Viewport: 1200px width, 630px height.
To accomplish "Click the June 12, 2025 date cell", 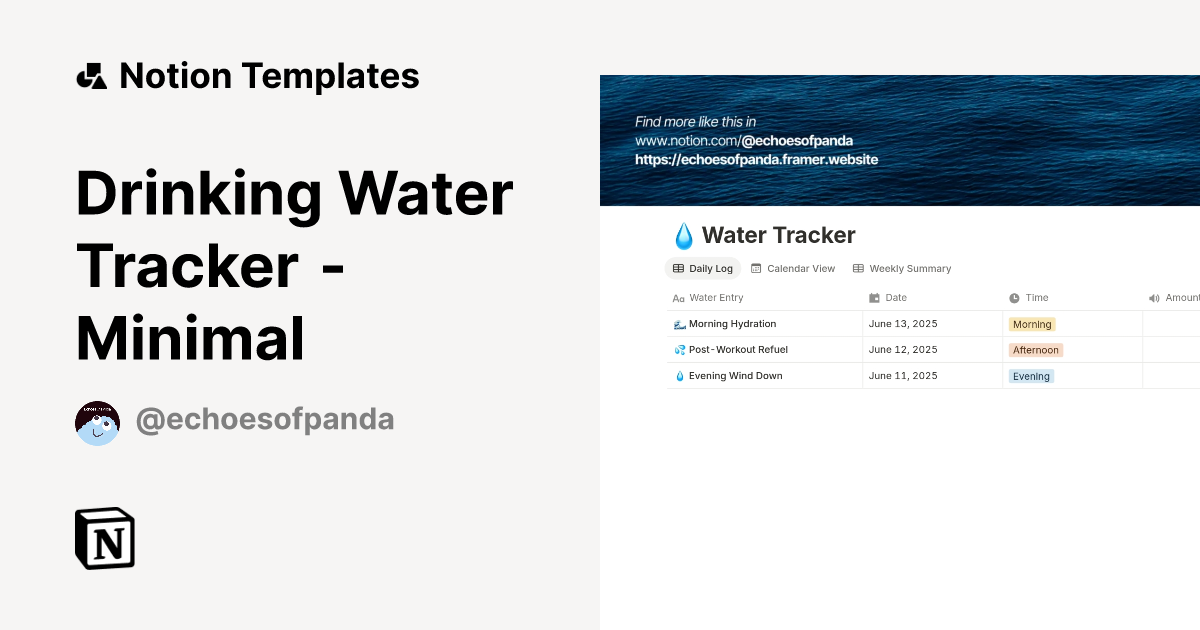I will click(x=902, y=349).
